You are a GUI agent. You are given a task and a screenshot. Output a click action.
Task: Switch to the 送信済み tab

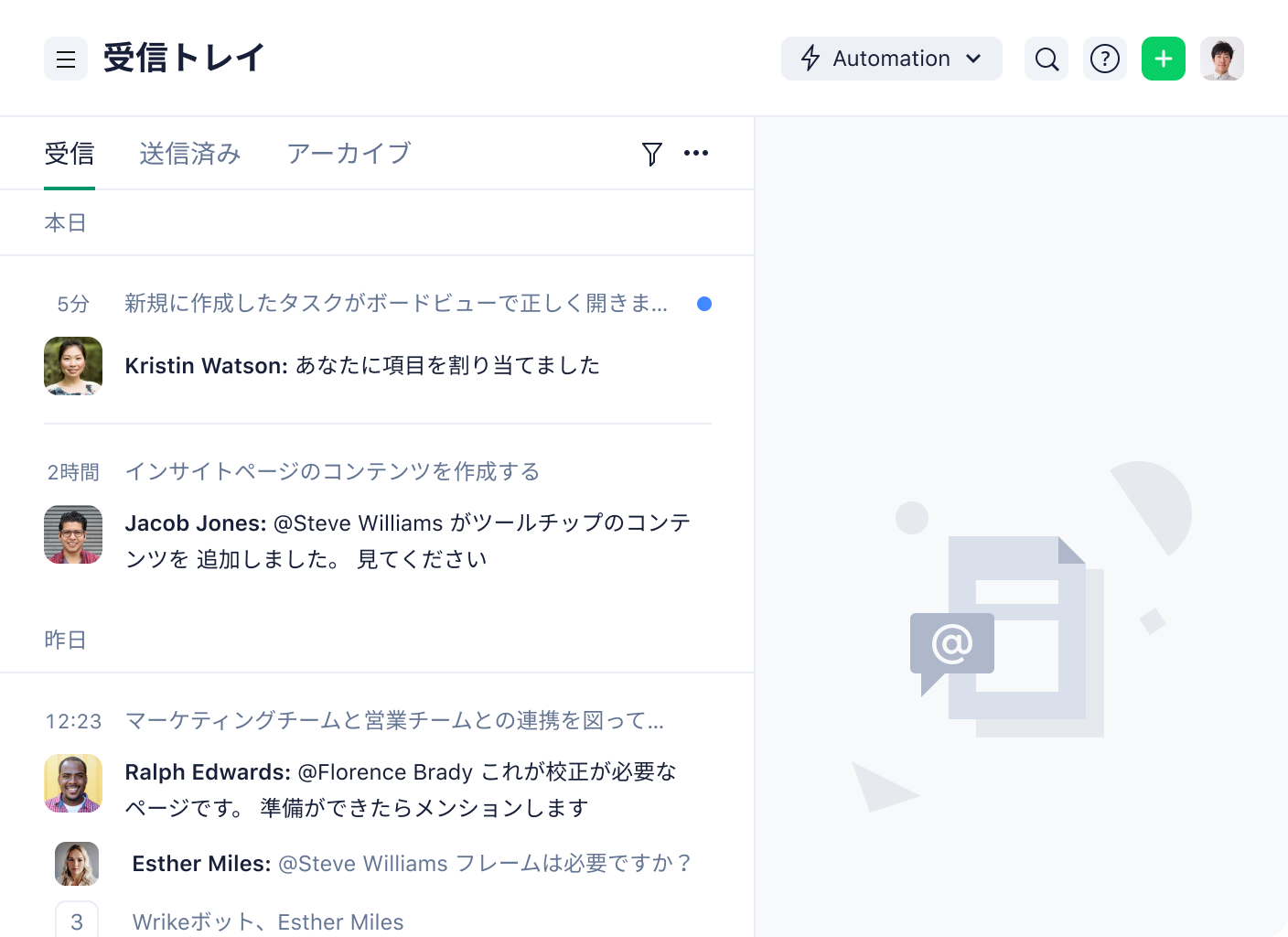(x=190, y=154)
